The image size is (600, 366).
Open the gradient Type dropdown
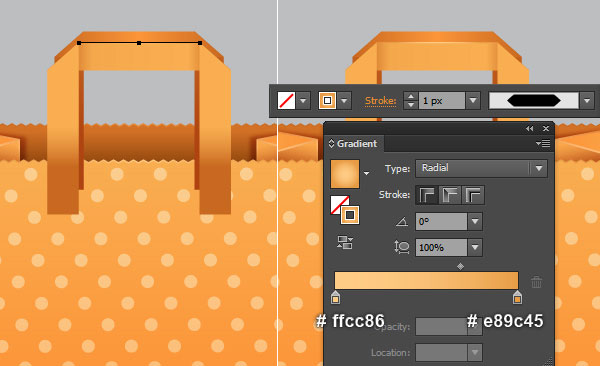click(481, 168)
